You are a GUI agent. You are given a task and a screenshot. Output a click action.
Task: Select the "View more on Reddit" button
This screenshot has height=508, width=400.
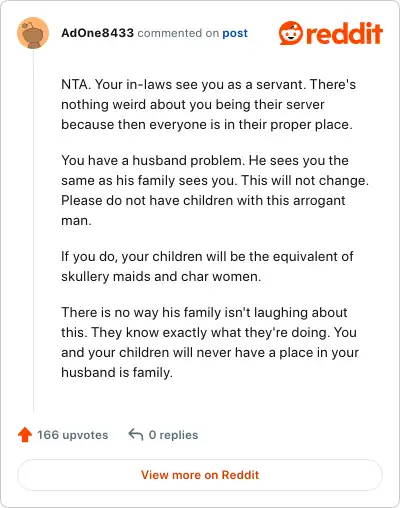[200, 475]
